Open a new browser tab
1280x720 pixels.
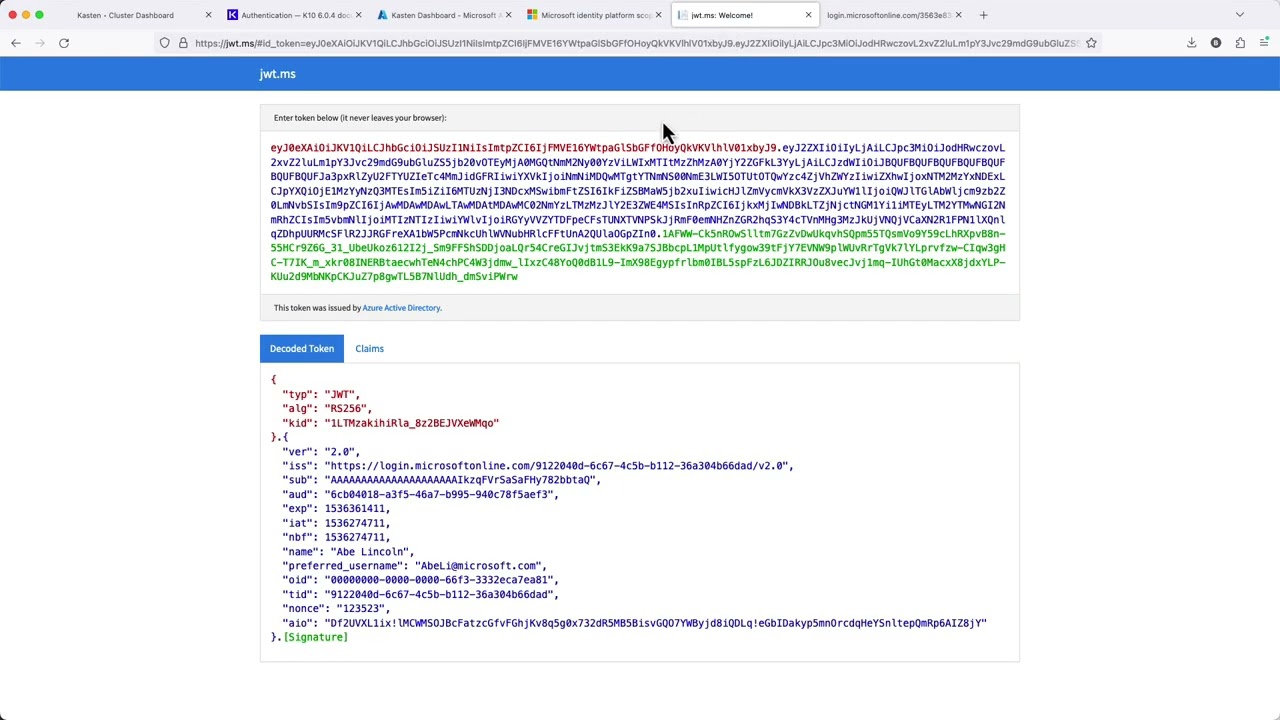[x=983, y=15]
